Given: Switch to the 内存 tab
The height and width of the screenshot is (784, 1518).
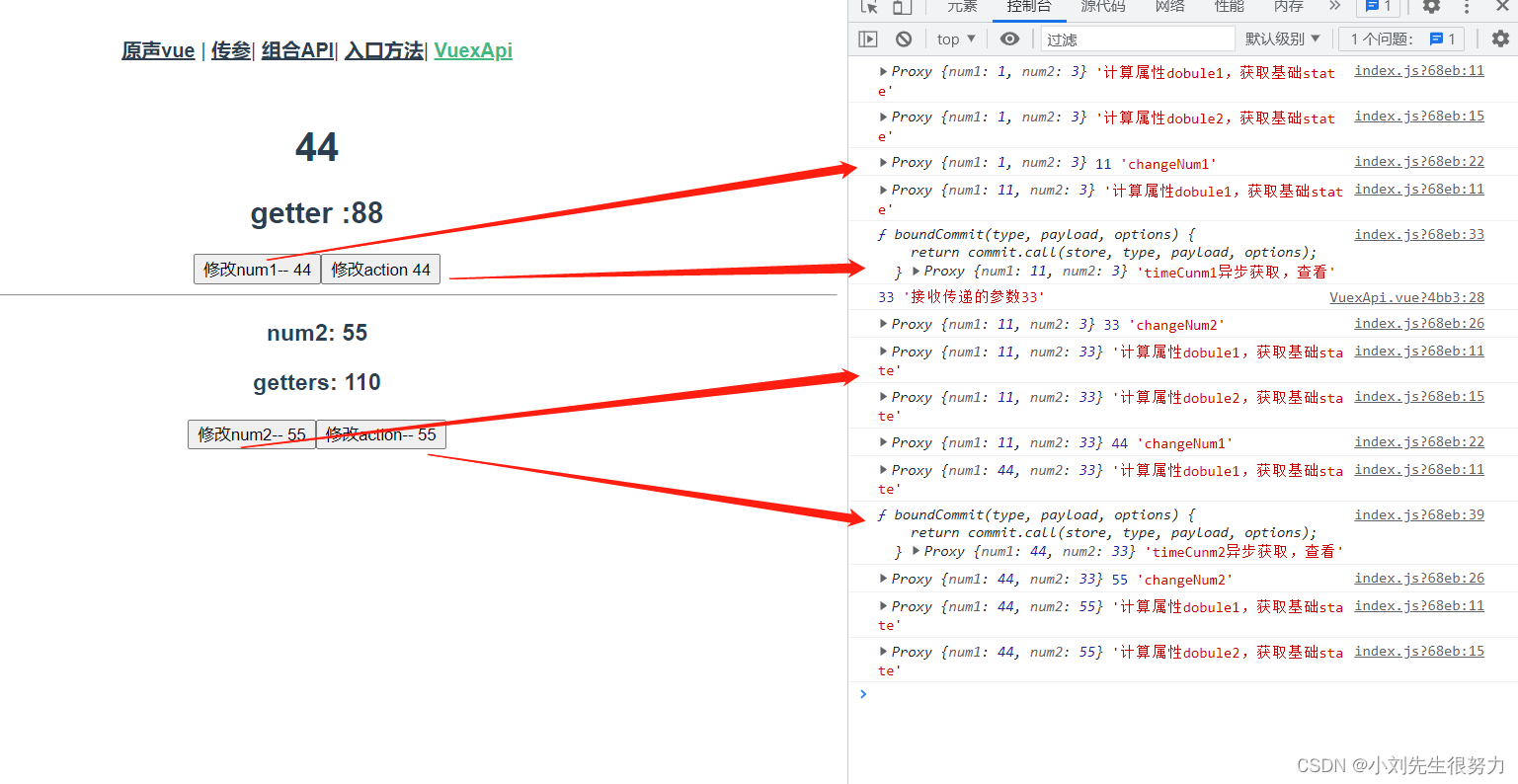Looking at the screenshot, I should [x=1289, y=7].
